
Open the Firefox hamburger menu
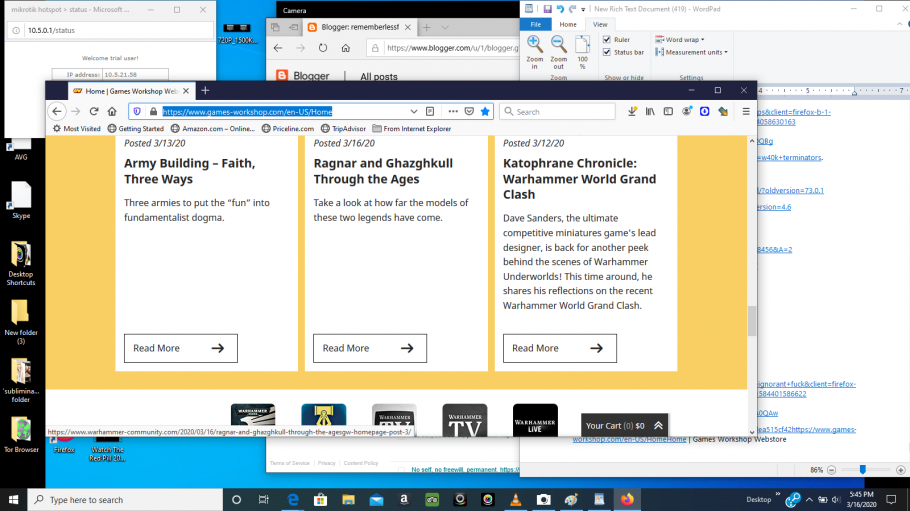[x=745, y=111]
